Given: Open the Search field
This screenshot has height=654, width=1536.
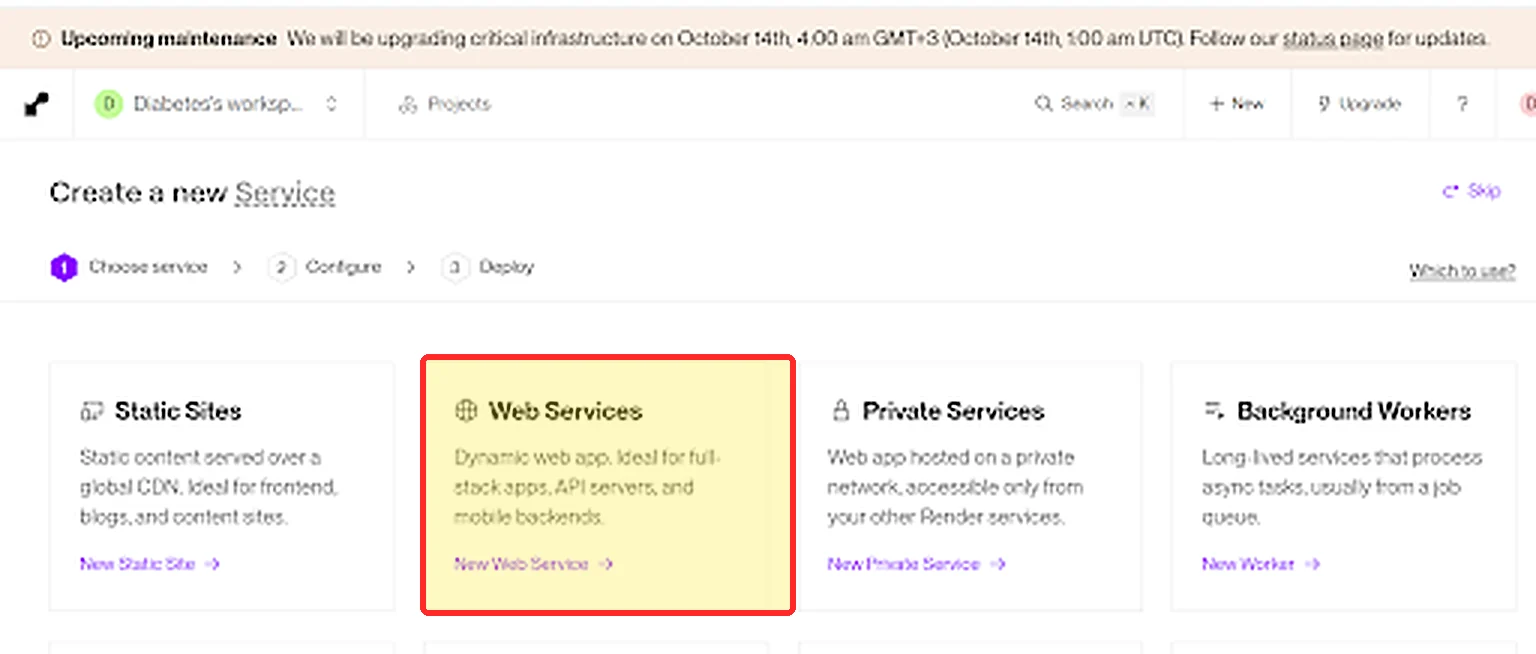Looking at the screenshot, I should 1094,104.
